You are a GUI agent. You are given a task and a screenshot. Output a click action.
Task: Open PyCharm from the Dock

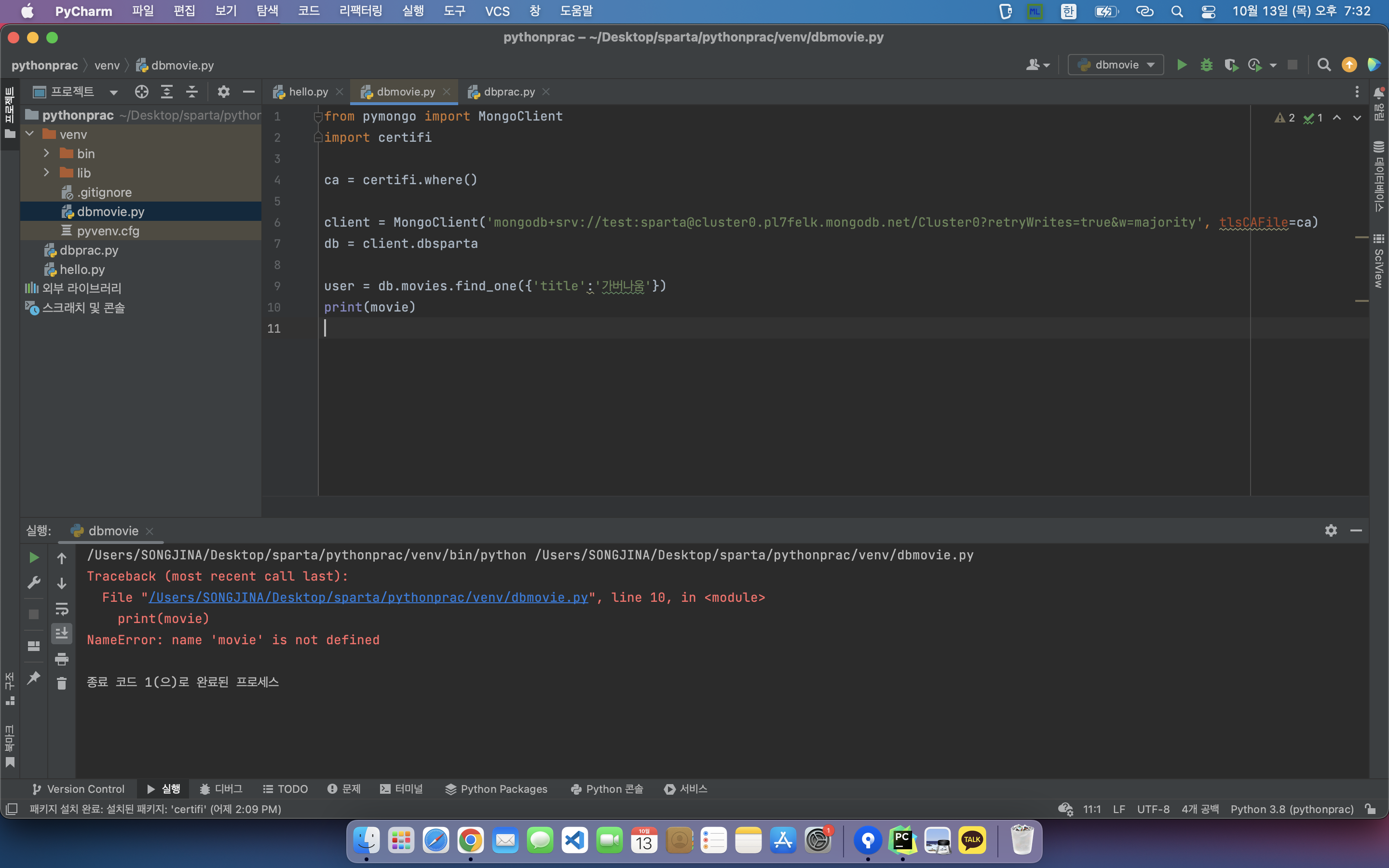coord(902,841)
